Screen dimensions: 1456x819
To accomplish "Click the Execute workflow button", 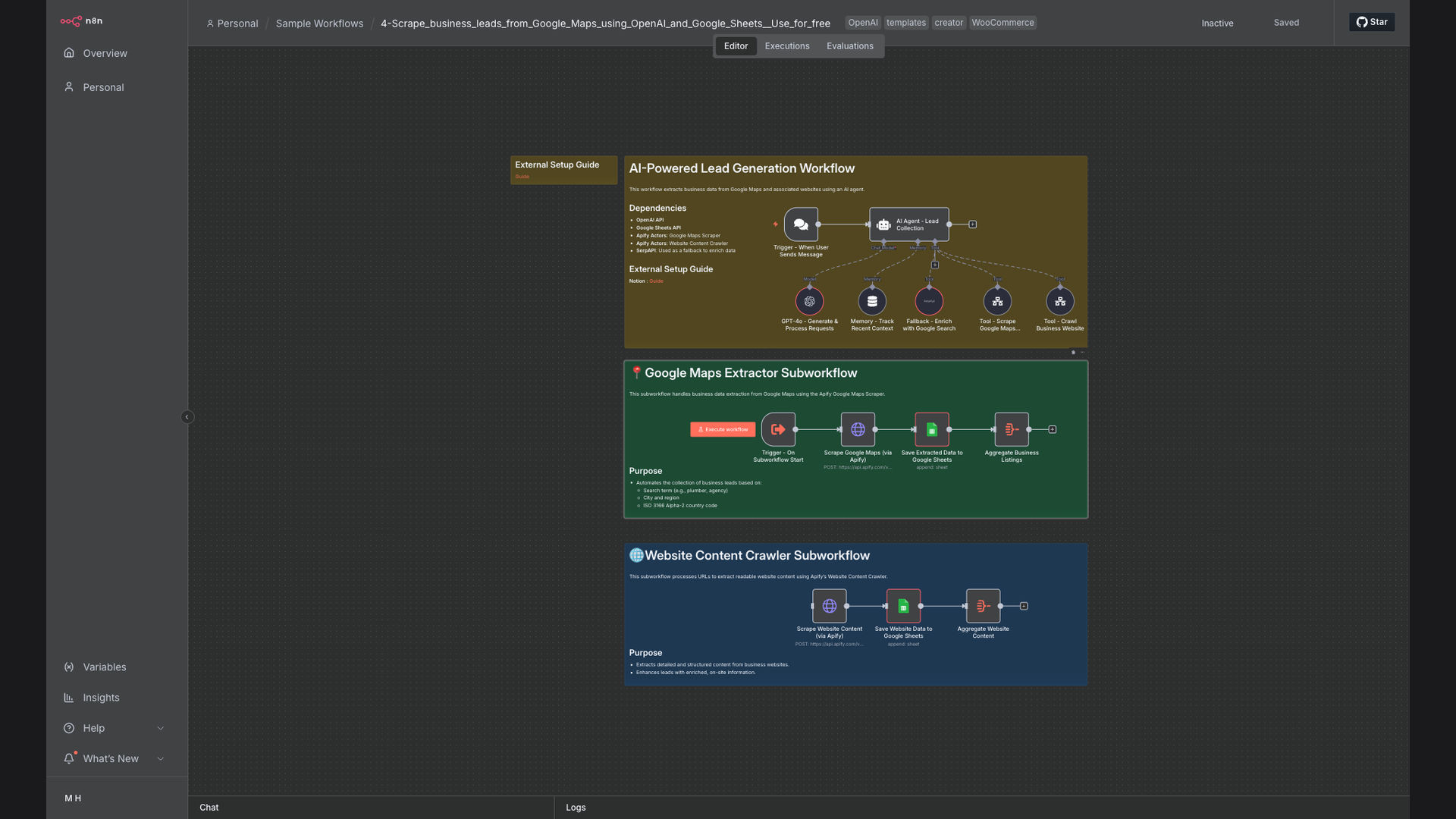I will coord(723,429).
